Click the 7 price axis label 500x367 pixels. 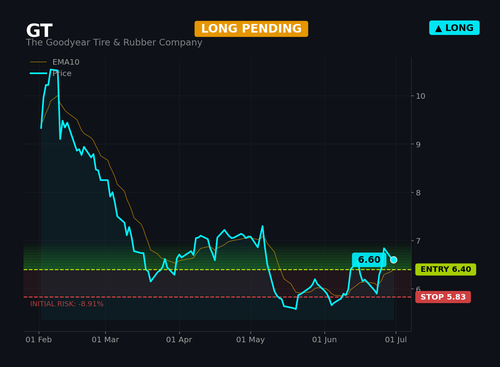[418, 241]
